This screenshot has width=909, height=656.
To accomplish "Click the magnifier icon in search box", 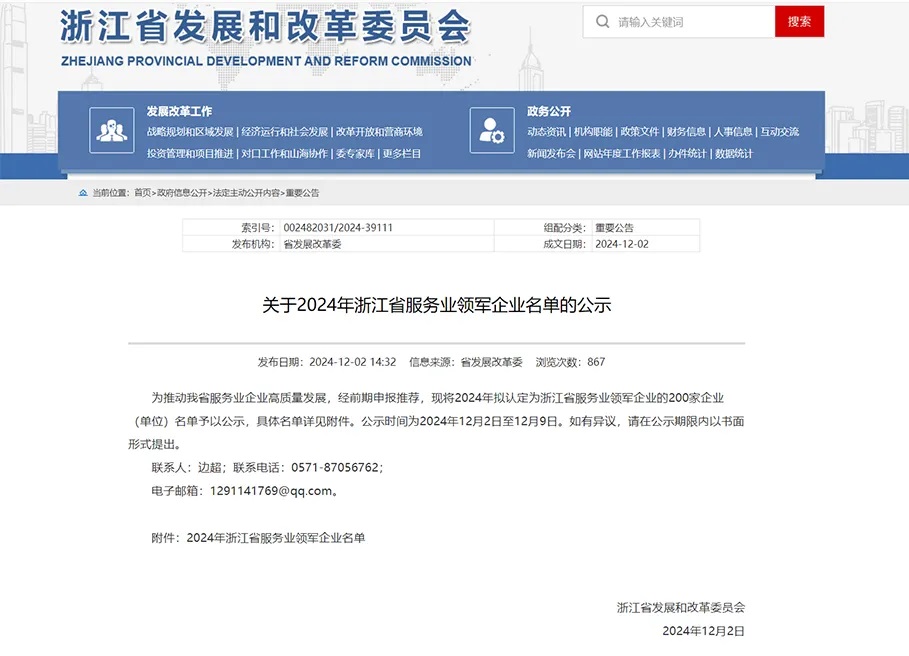I will click(602, 21).
